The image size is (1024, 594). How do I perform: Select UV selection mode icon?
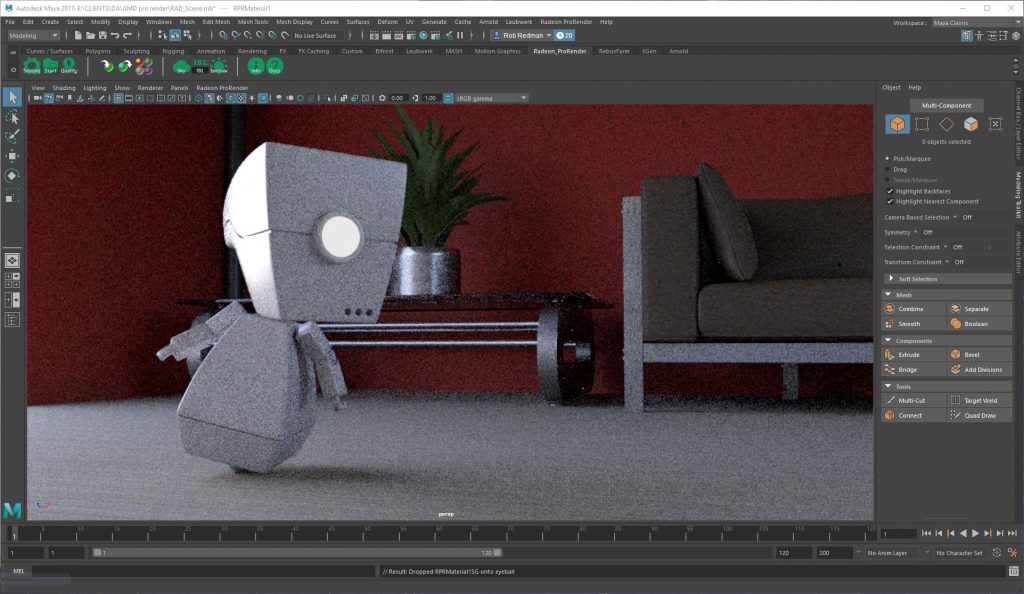click(x=995, y=124)
